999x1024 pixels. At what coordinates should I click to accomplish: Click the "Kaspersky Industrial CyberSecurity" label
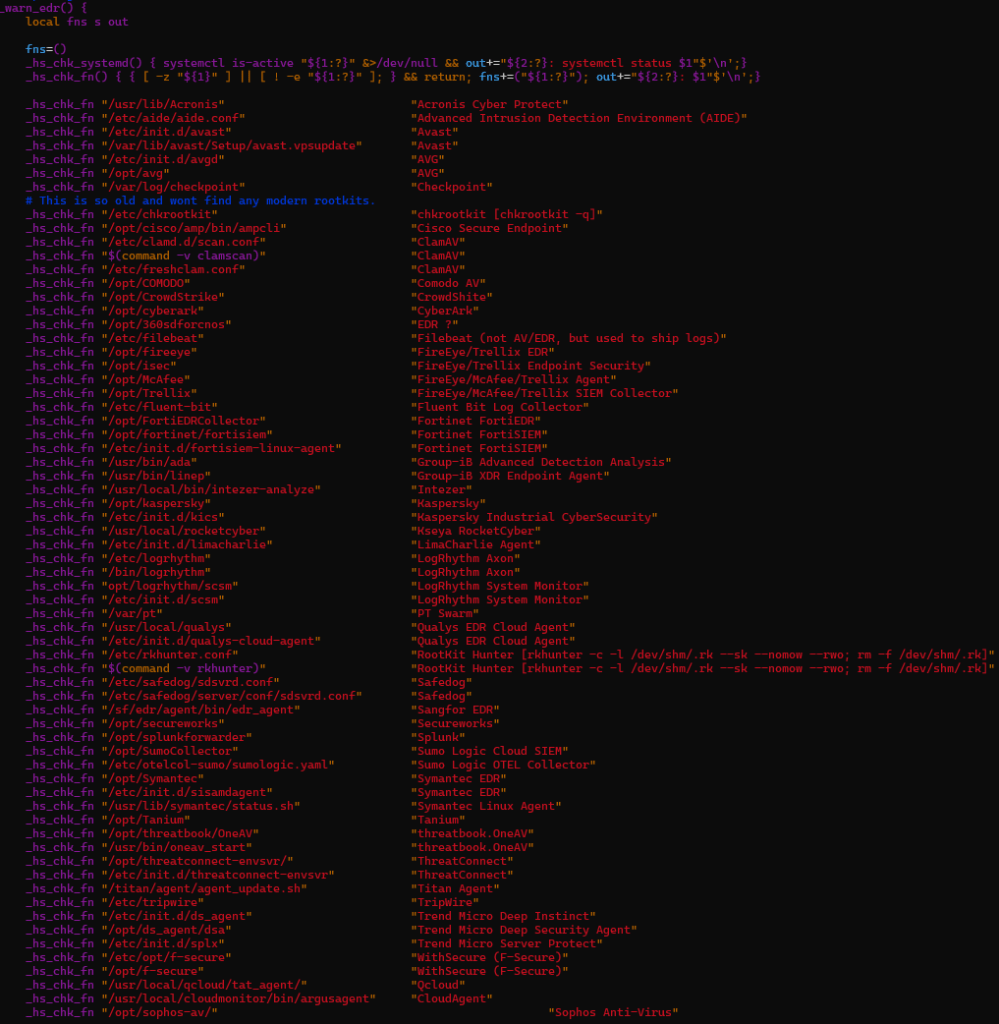point(535,517)
